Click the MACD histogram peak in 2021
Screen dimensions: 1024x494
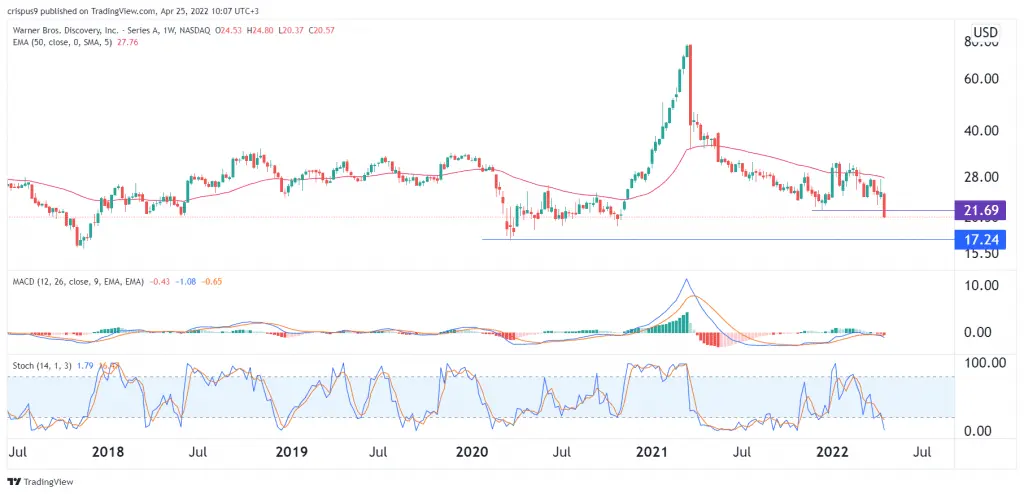(688, 322)
